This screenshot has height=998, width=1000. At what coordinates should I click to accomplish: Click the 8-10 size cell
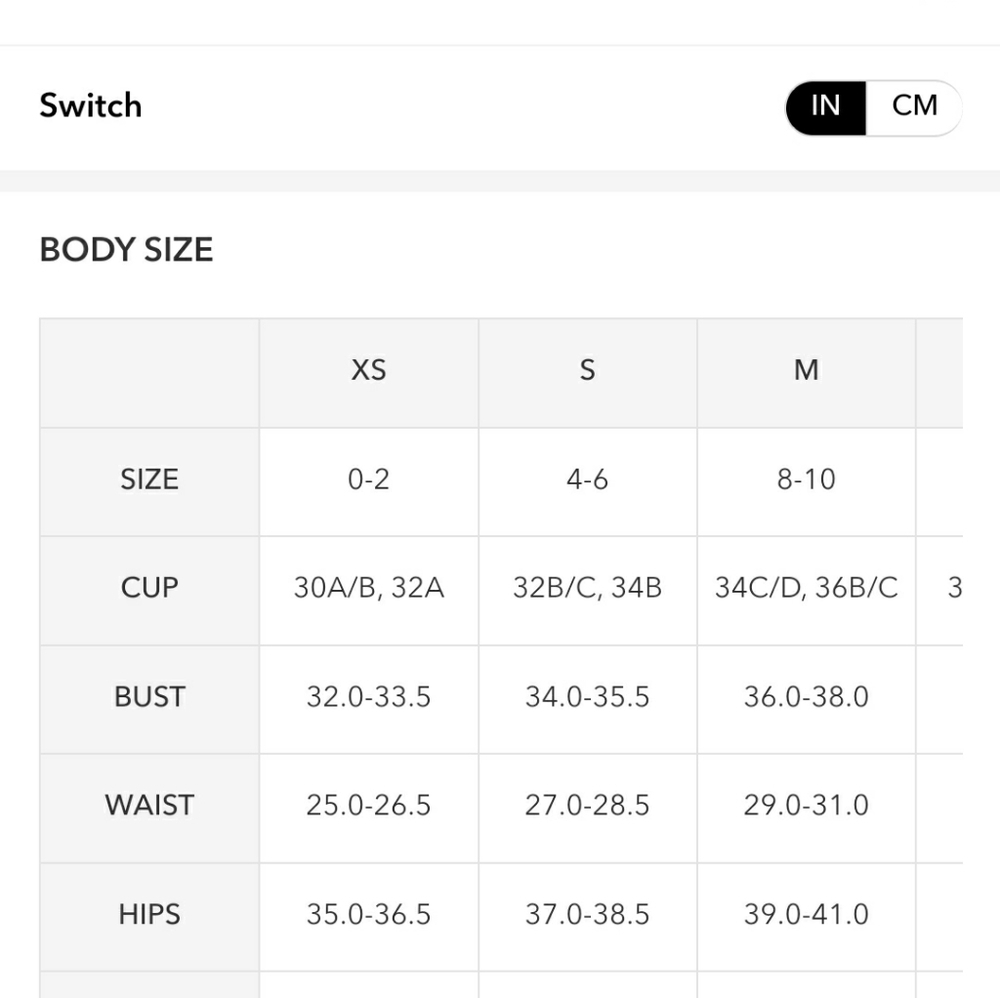[x=806, y=482]
